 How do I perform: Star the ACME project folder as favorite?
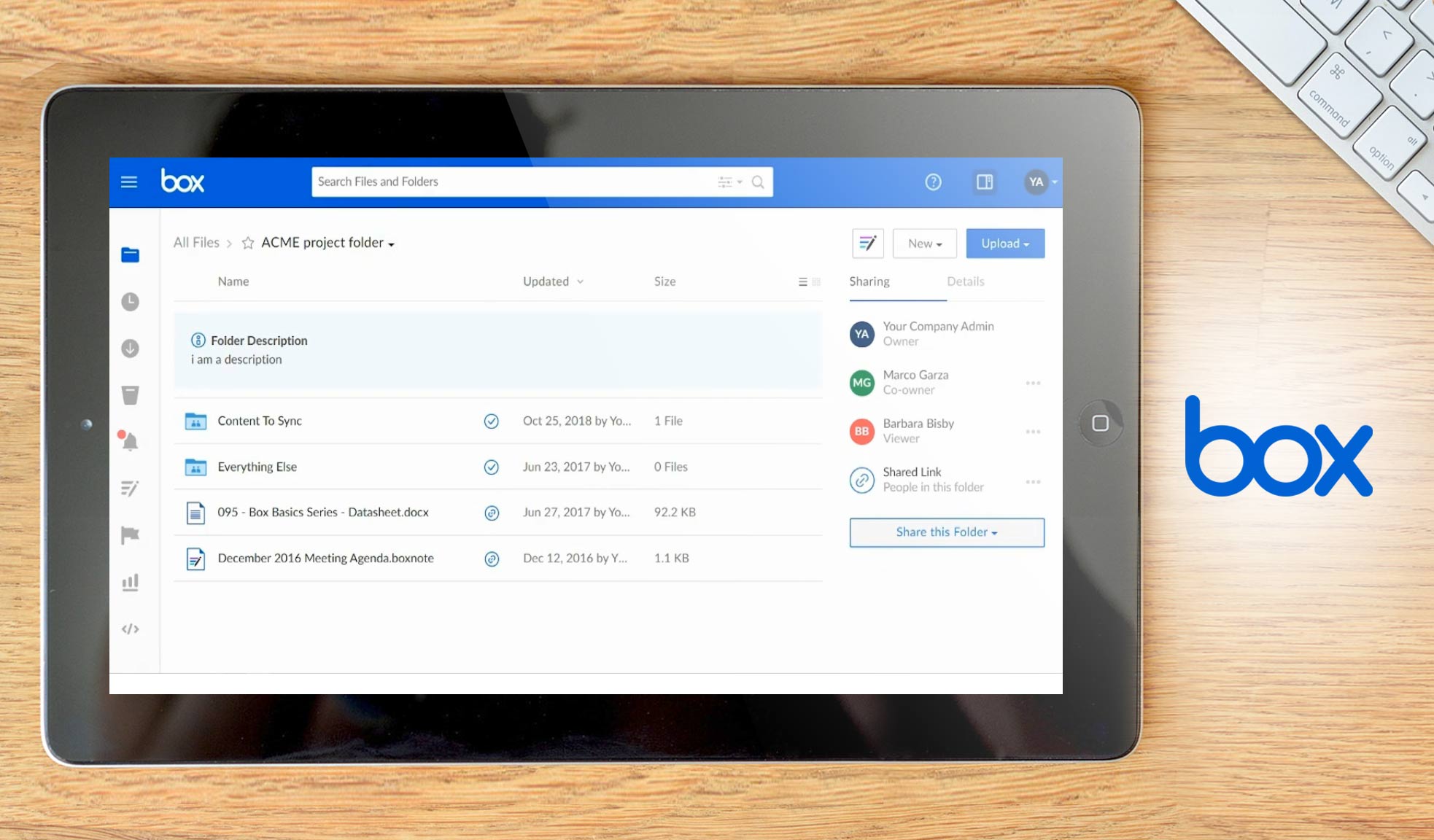click(x=248, y=243)
